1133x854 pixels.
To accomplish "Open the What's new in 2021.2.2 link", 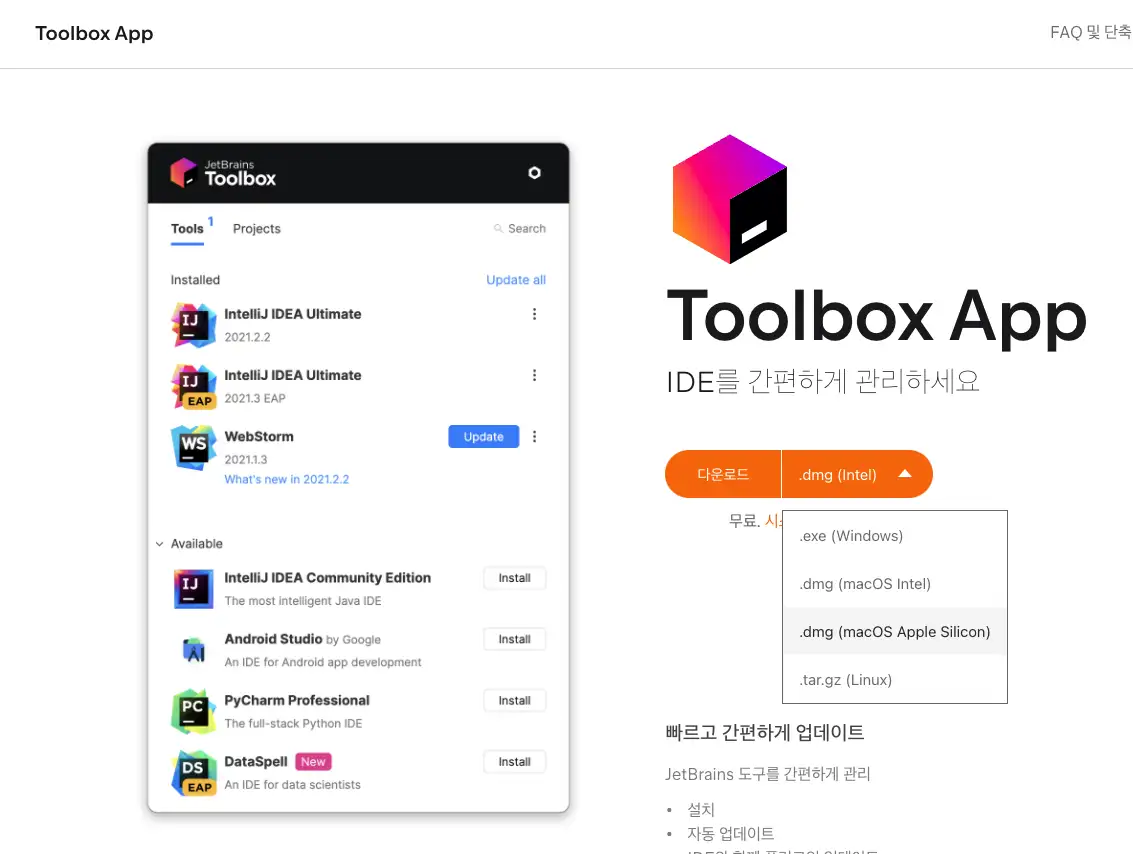I will (x=286, y=479).
